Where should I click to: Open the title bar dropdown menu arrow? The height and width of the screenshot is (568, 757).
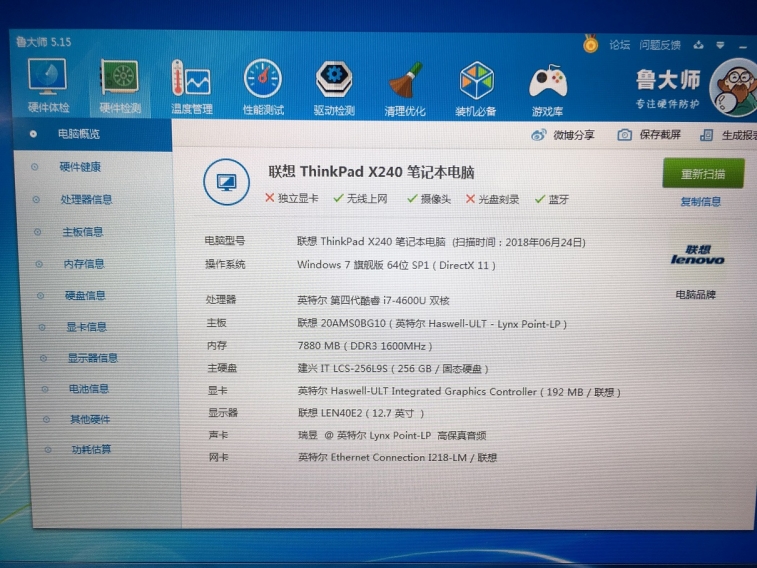[720, 45]
